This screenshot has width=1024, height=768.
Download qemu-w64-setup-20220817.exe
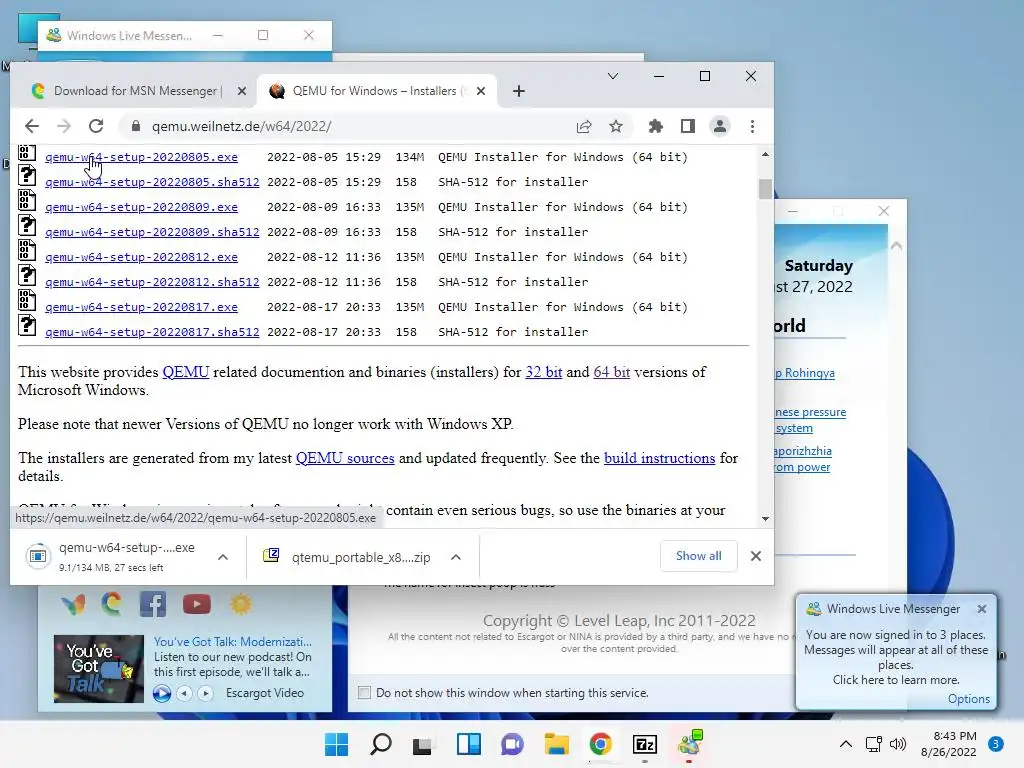(141, 307)
